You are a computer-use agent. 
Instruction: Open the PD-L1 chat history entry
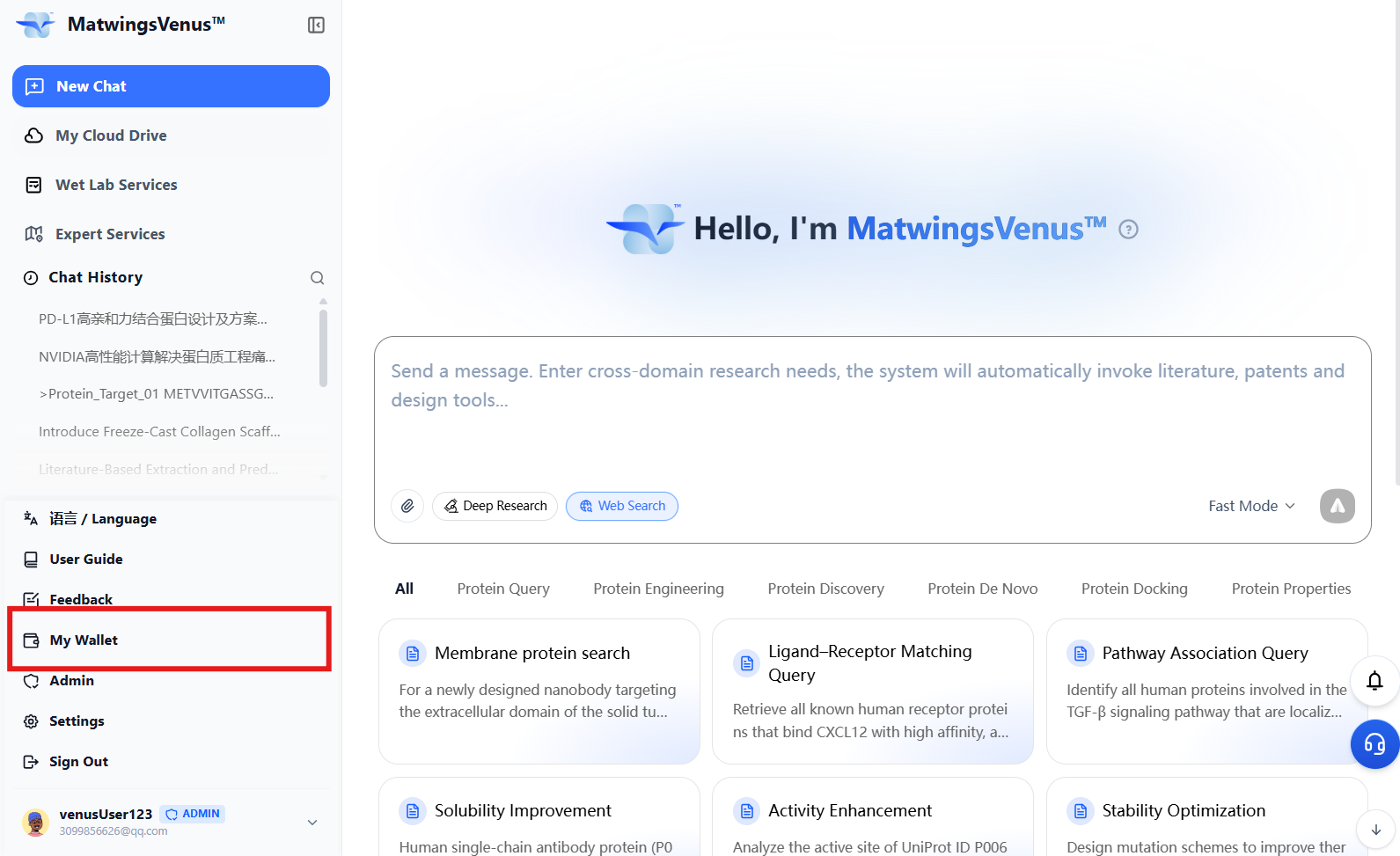[153, 318]
